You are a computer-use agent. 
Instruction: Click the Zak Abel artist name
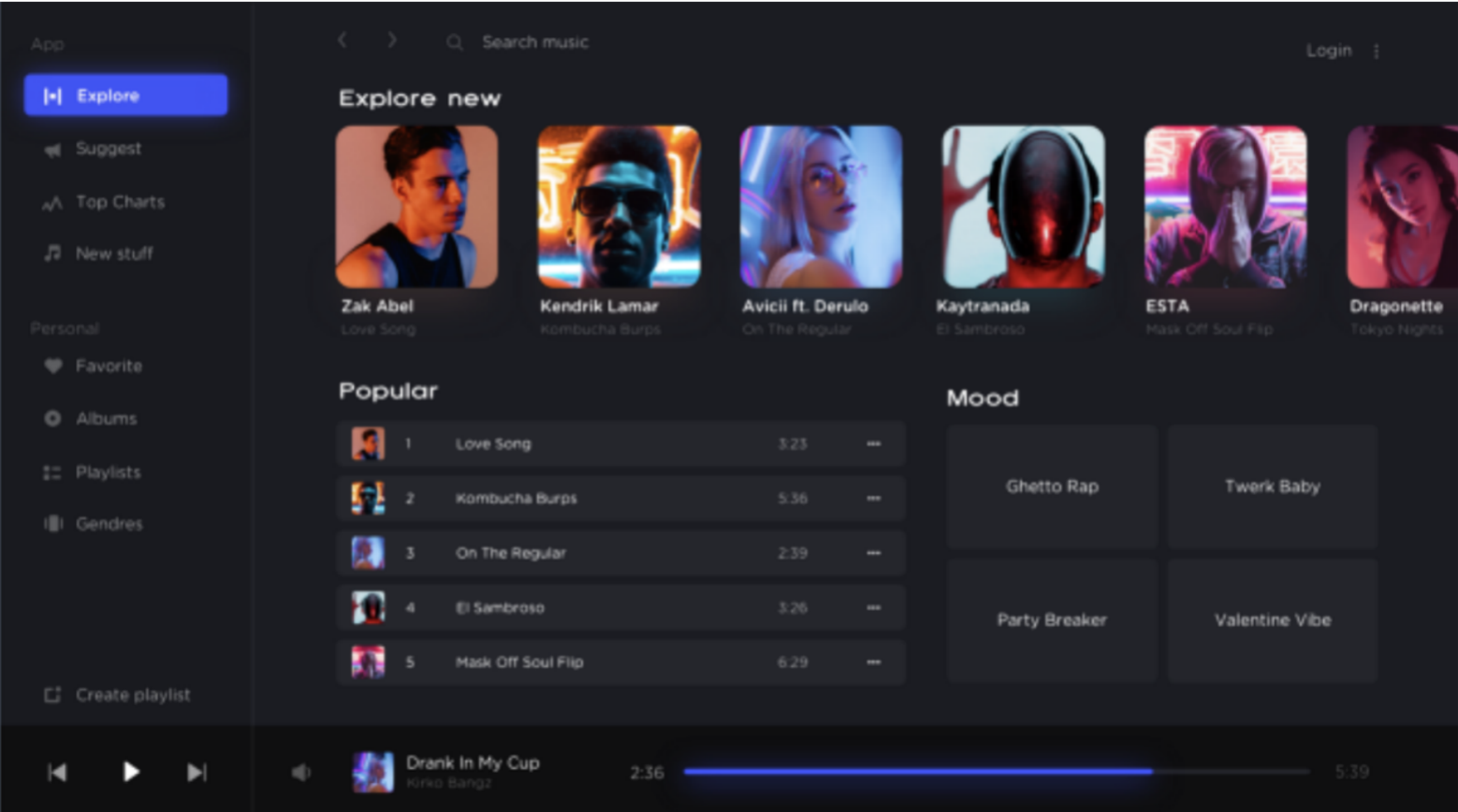click(377, 306)
